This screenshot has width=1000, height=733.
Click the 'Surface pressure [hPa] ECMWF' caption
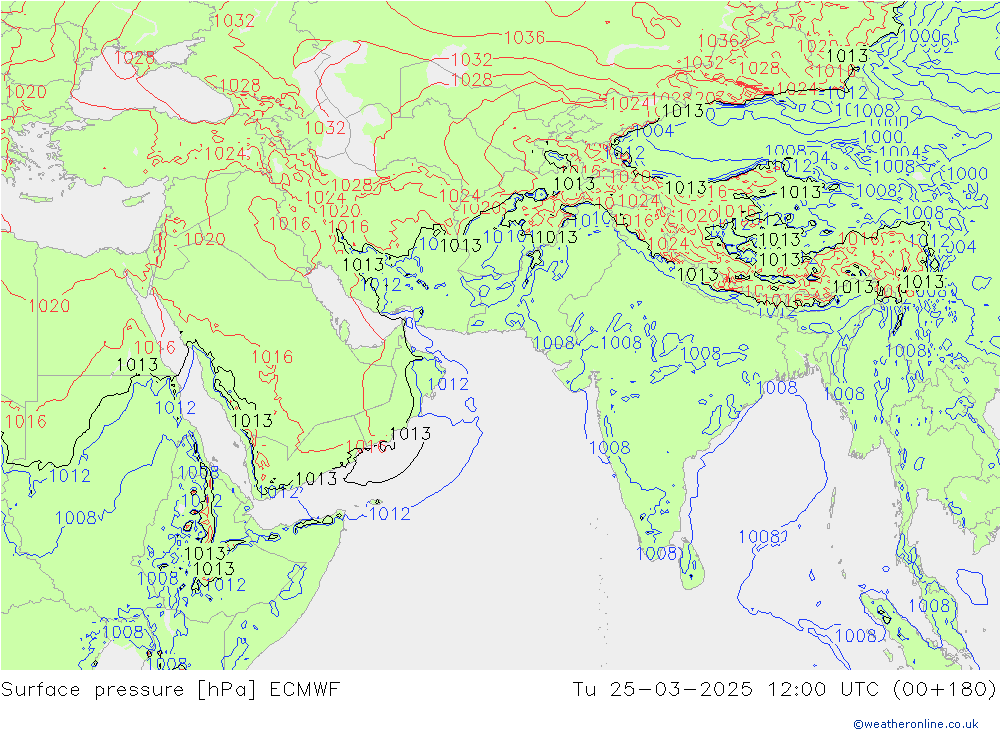click(170, 690)
